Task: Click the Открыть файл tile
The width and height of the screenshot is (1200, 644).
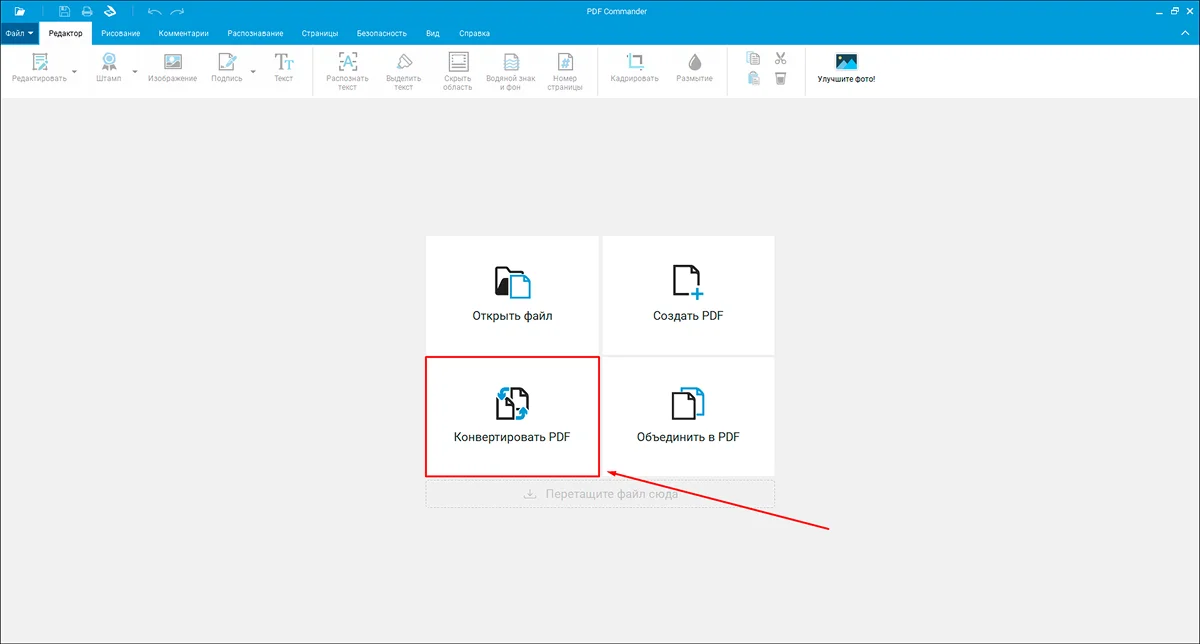Action: tap(512, 295)
